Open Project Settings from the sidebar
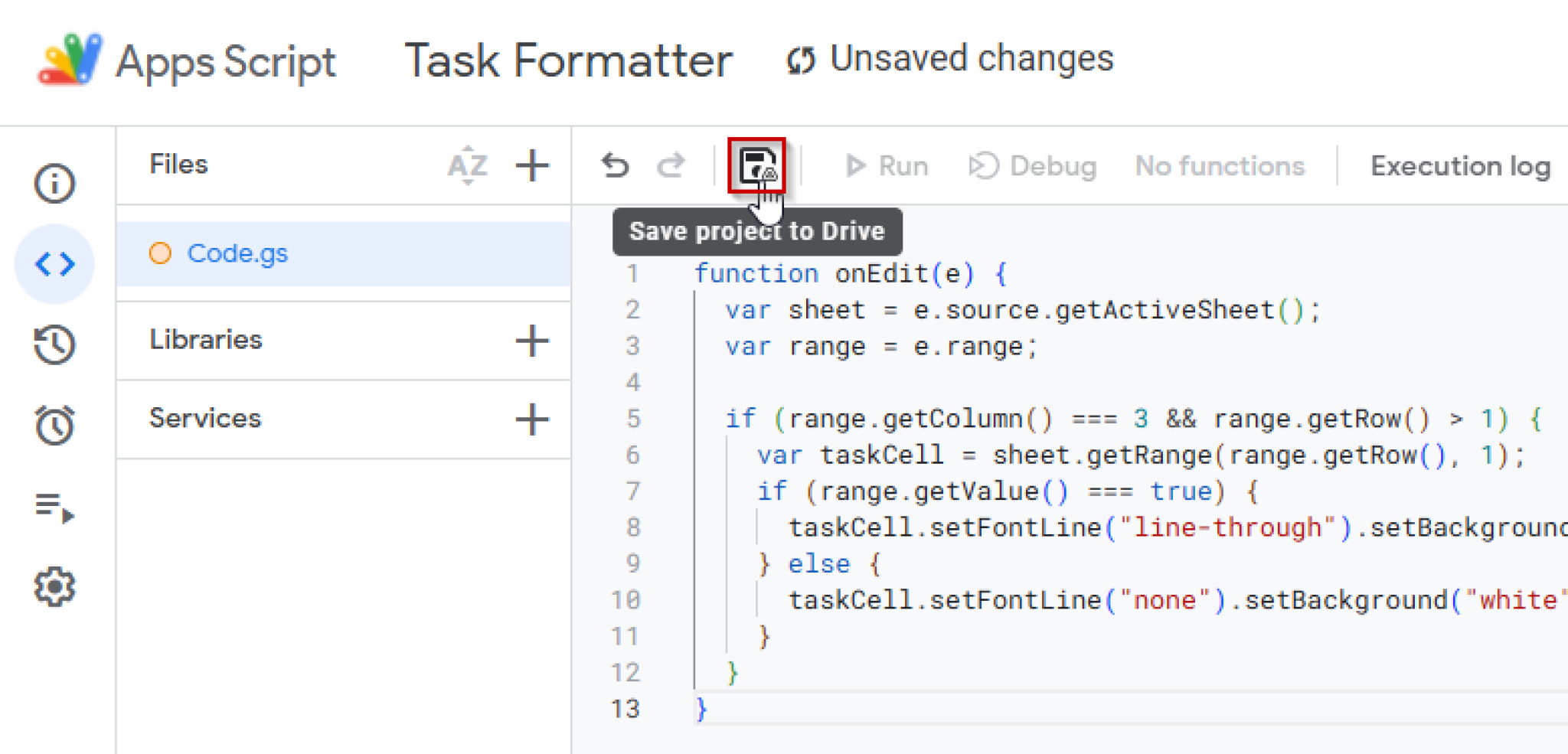The height and width of the screenshot is (754, 1568). click(x=54, y=587)
